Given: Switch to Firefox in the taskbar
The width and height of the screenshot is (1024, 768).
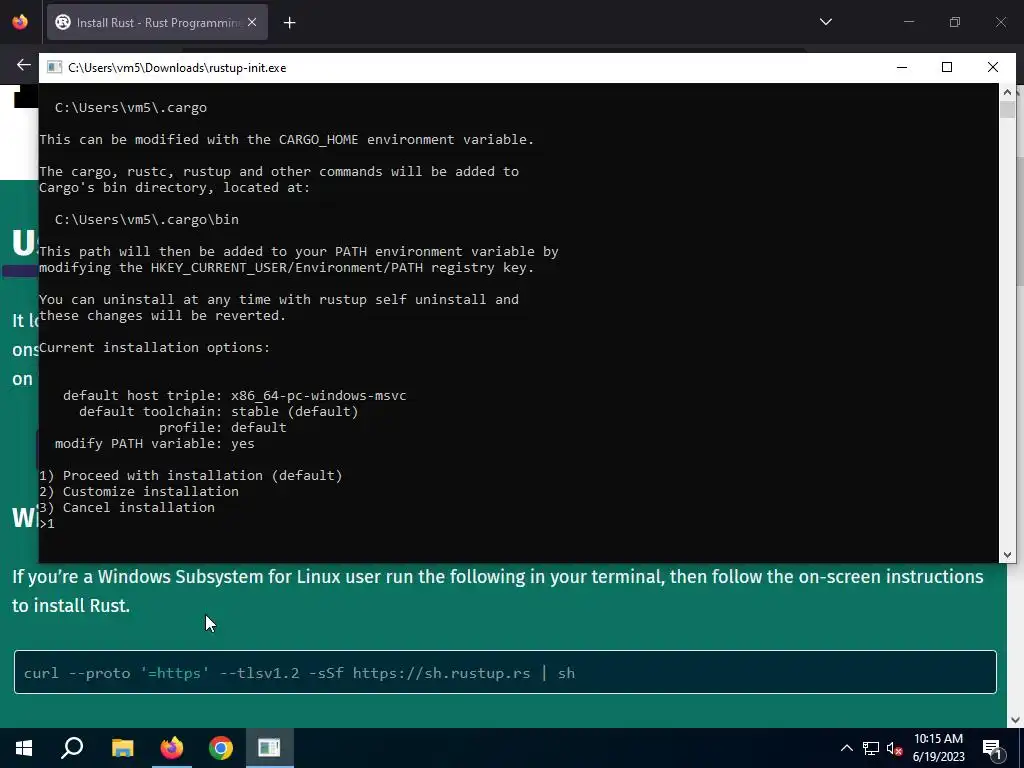Looking at the screenshot, I should (172, 748).
